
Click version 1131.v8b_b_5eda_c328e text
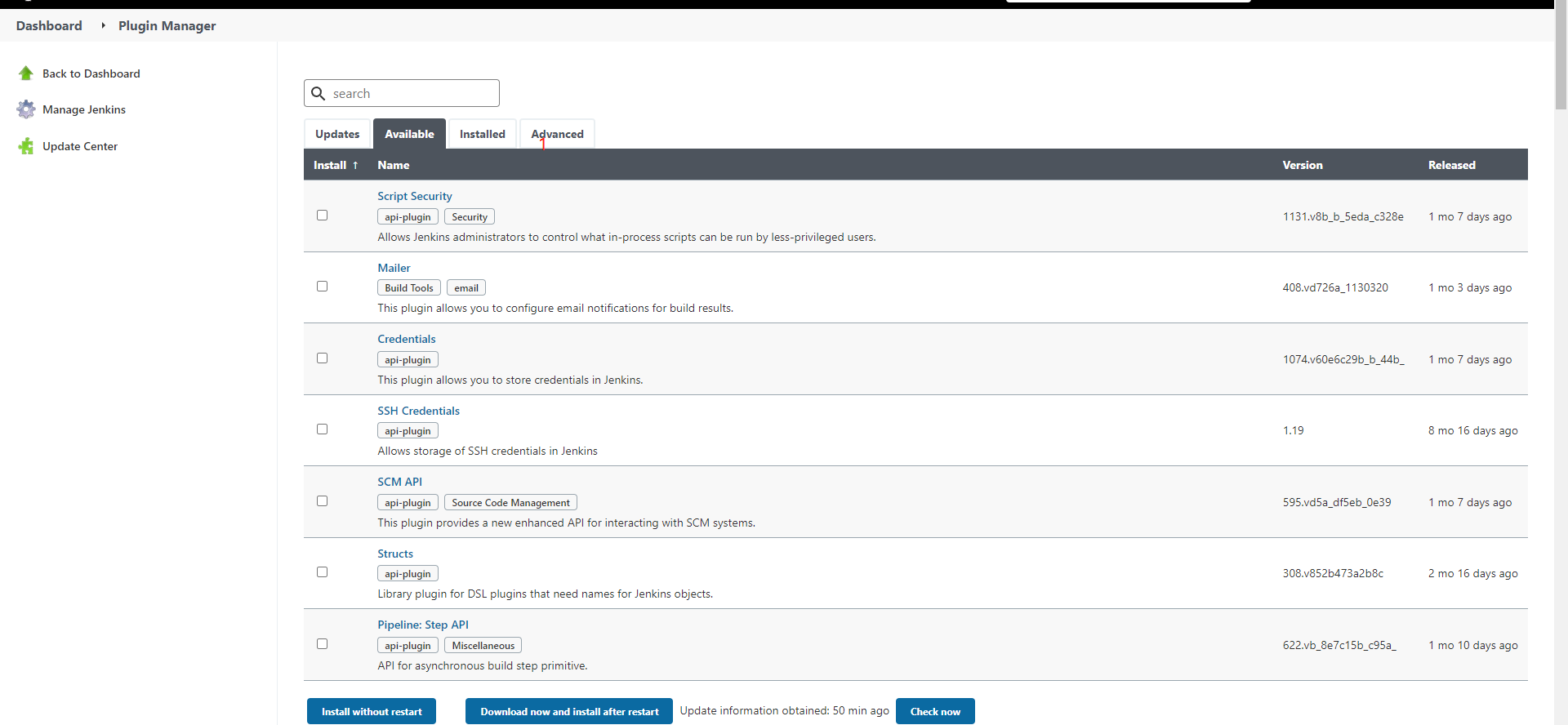click(1343, 216)
